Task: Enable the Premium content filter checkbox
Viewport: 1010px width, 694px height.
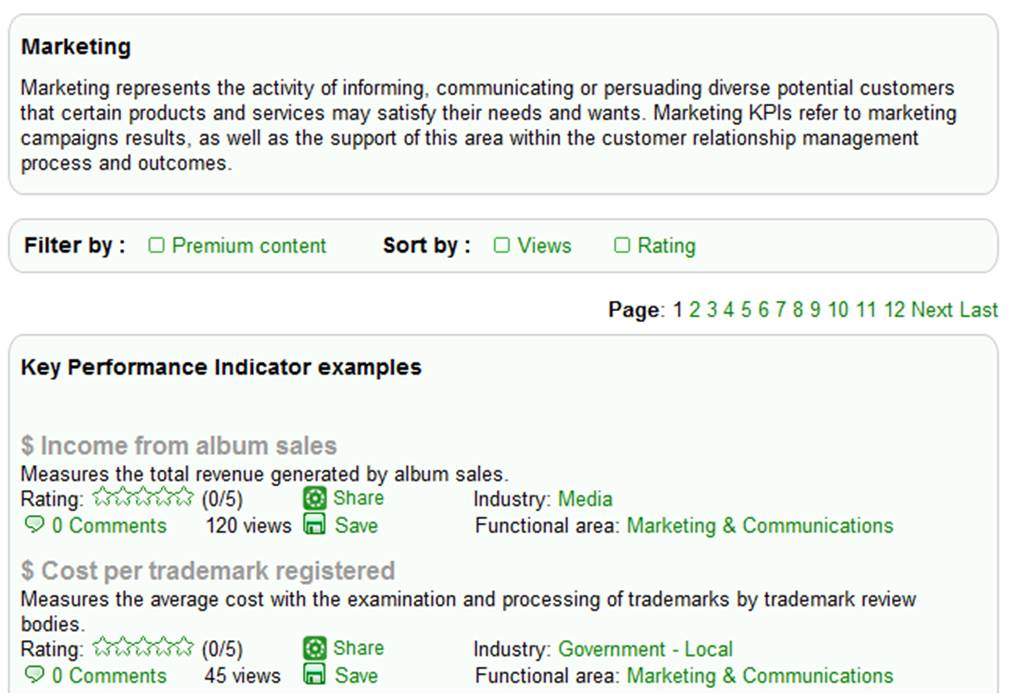Action: click(157, 245)
